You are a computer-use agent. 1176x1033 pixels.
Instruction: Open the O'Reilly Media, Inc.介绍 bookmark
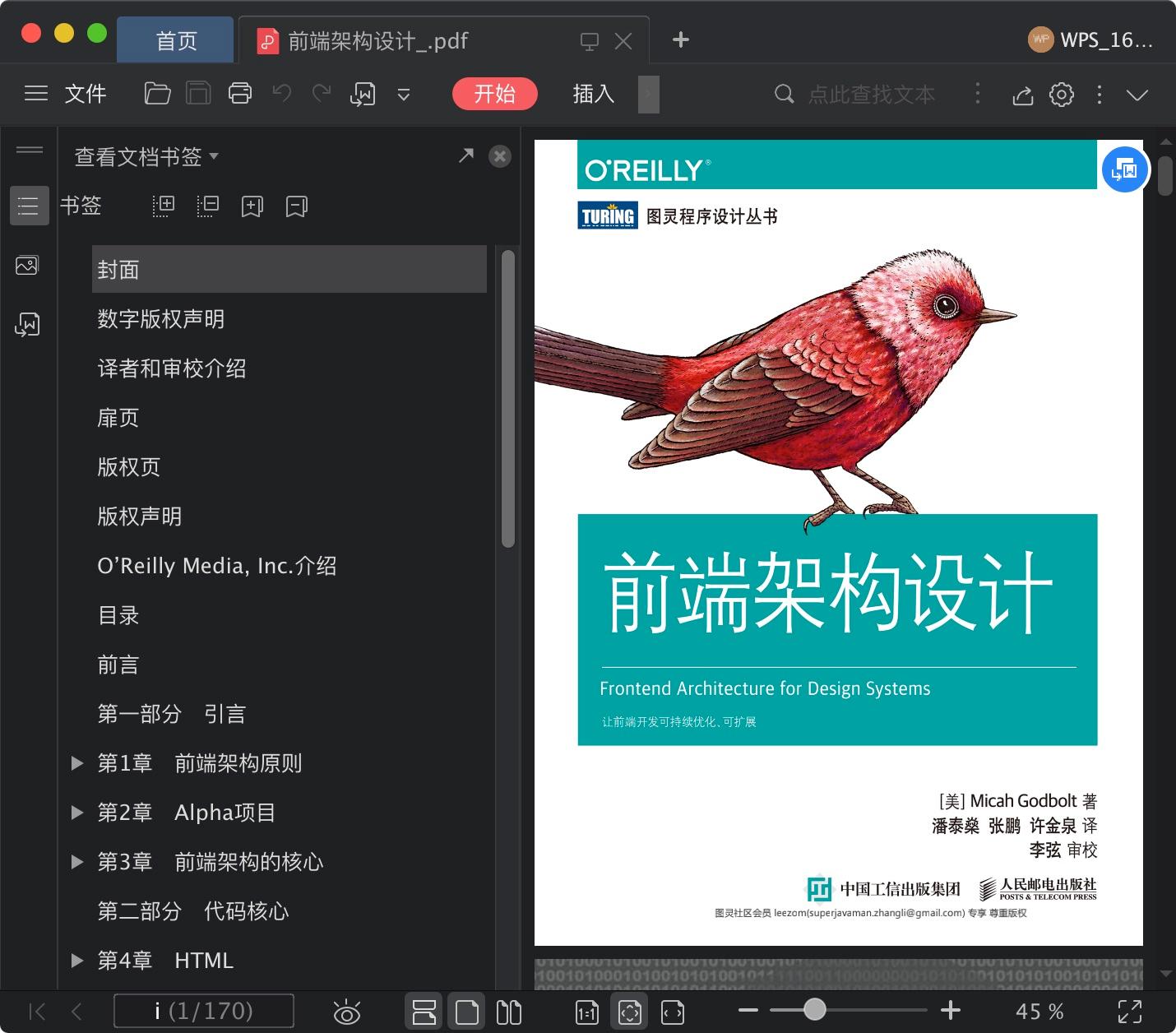(x=217, y=566)
